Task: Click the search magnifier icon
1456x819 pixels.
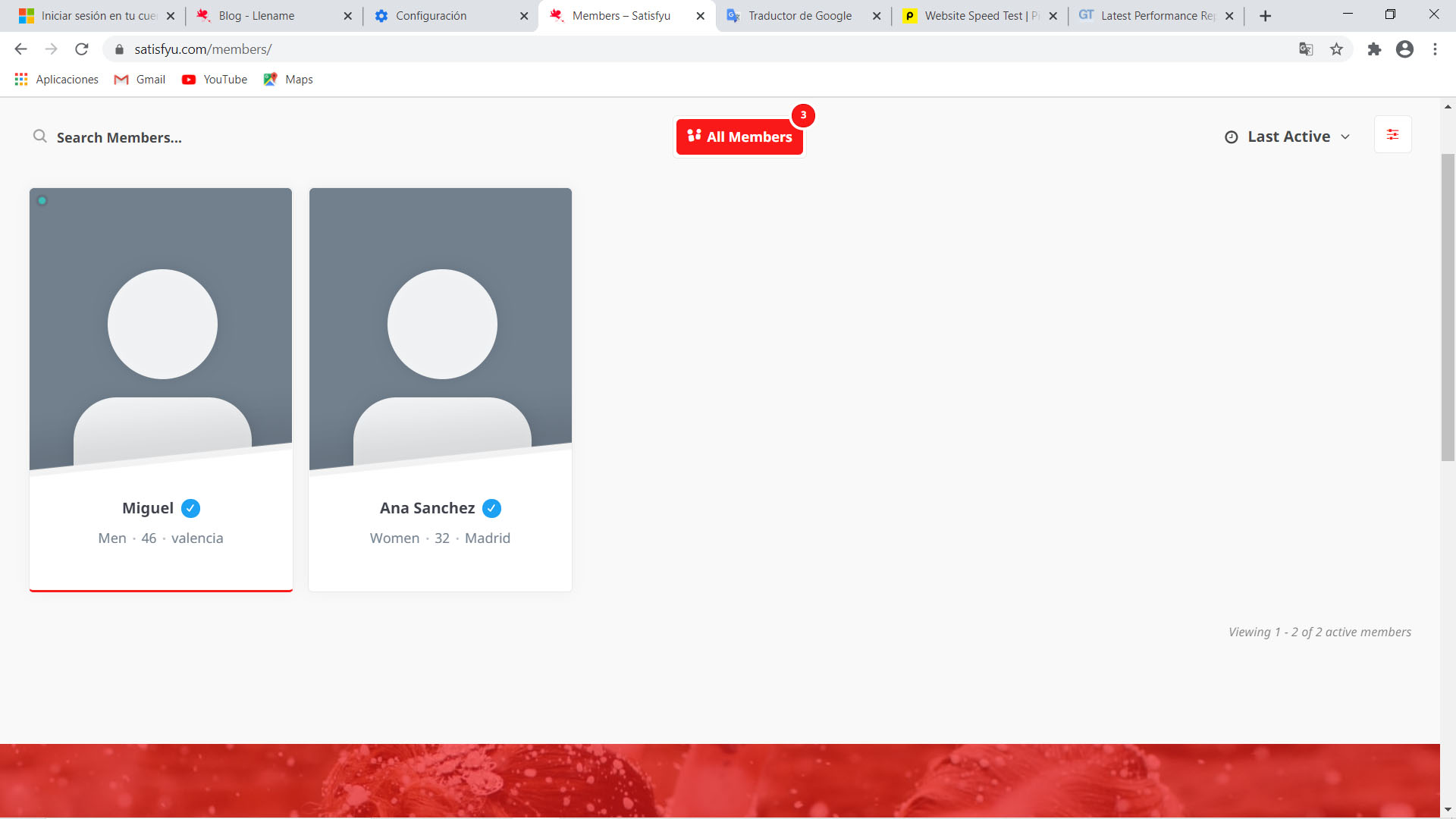Action: tap(39, 136)
